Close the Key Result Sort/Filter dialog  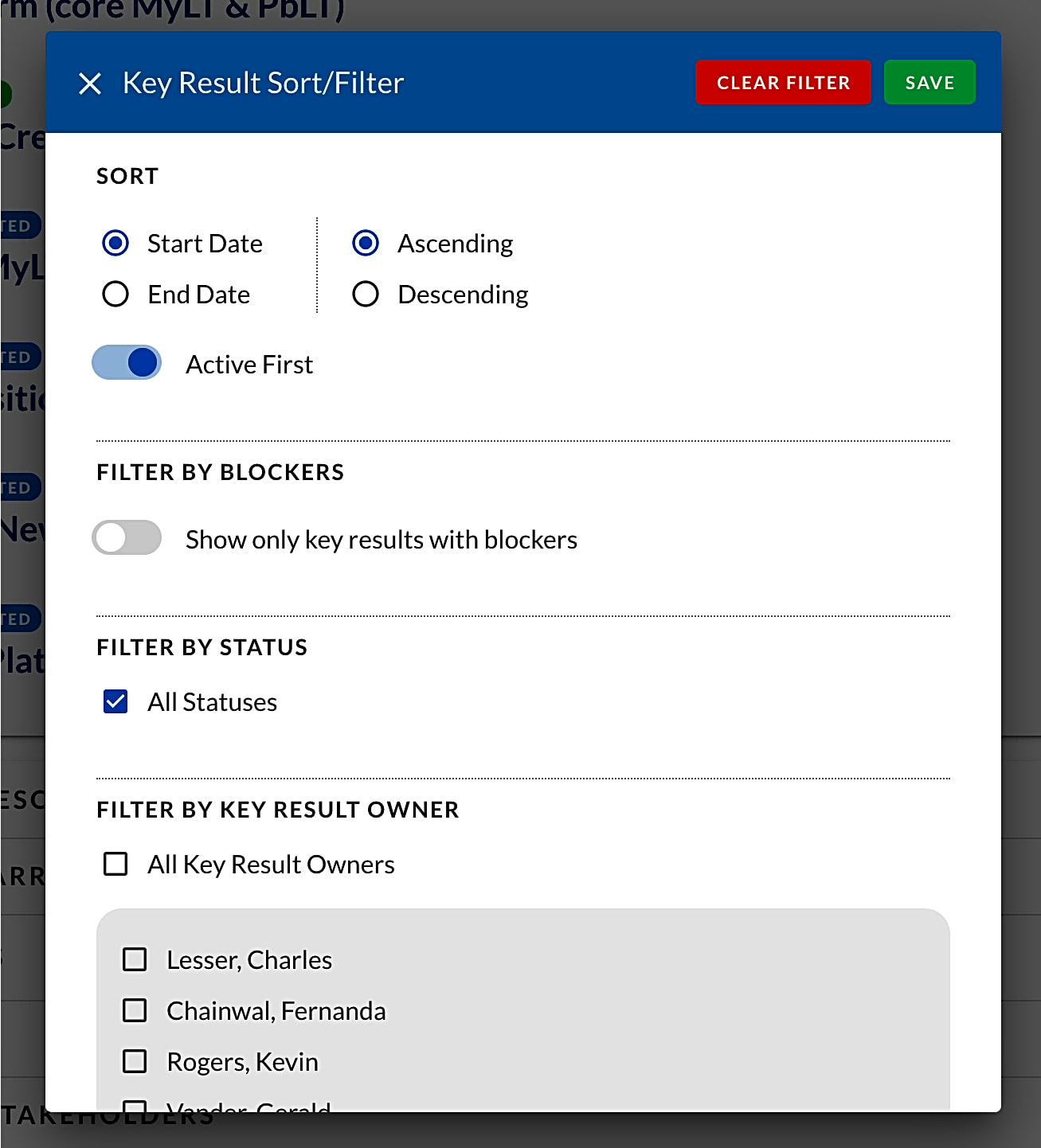pyautogui.click(x=90, y=82)
